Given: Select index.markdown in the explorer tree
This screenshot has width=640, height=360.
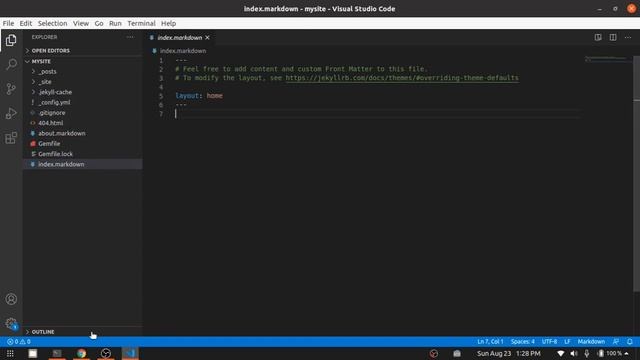Looking at the screenshot, I should coord(83,164).
